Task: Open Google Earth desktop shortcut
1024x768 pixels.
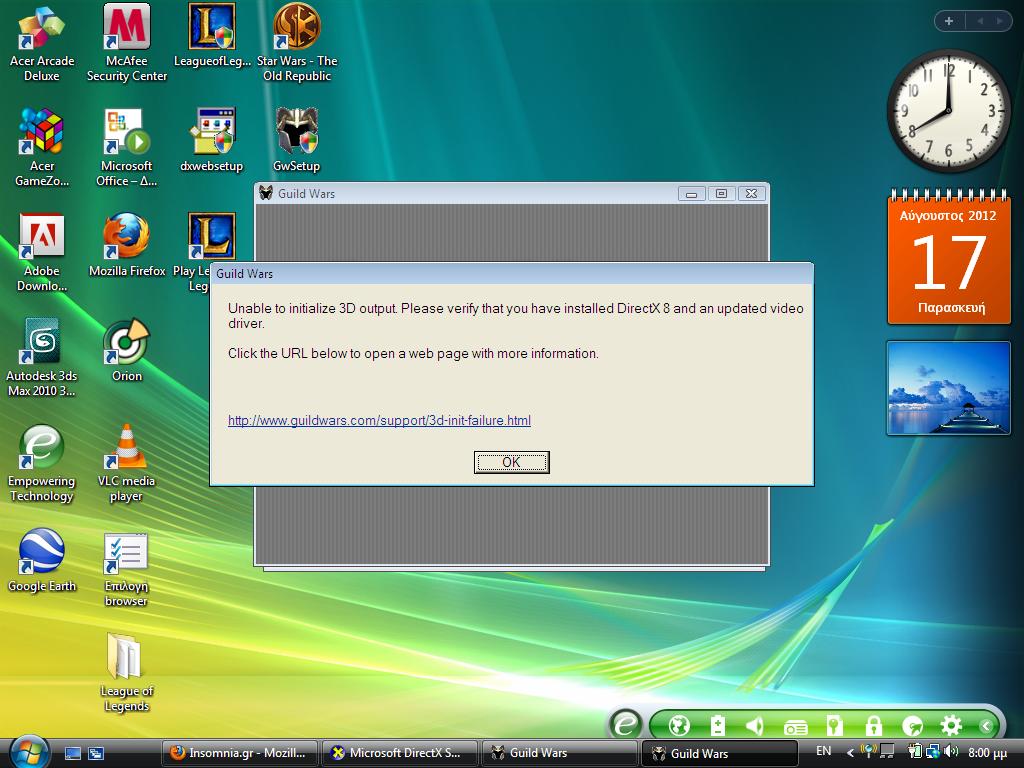Action: pyautogui.click(x=42, y=561)
